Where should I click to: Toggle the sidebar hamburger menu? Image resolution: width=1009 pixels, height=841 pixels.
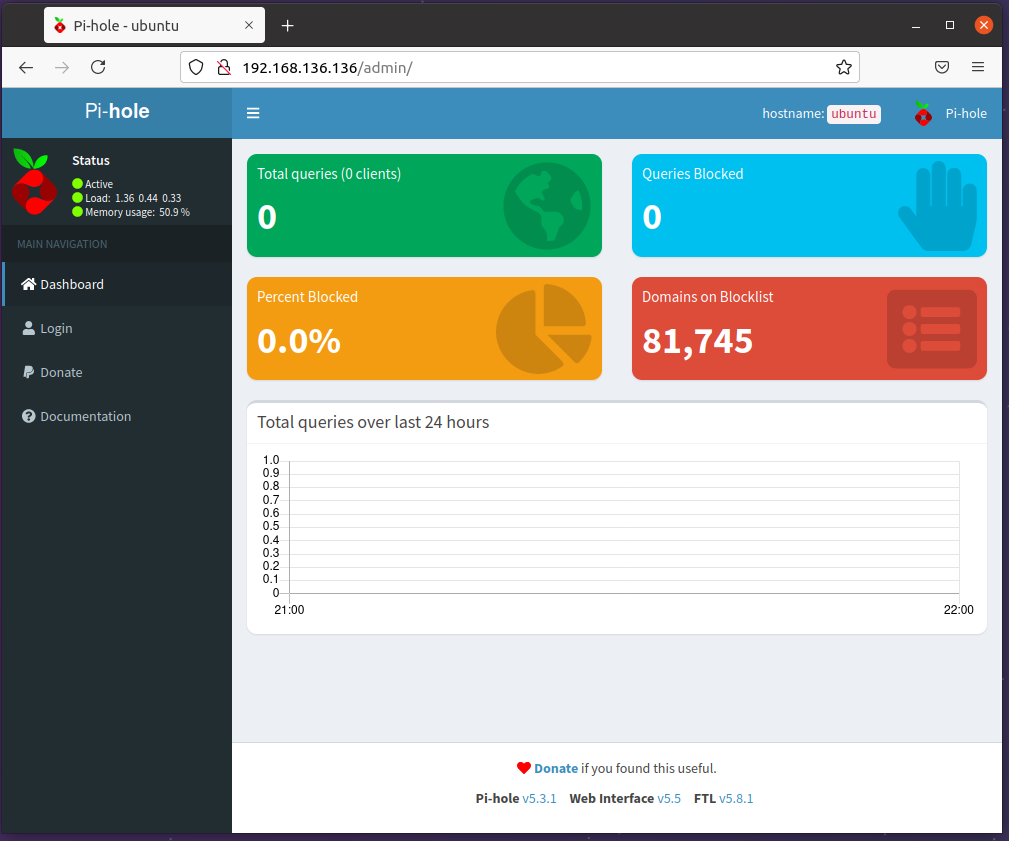point(253,113)
